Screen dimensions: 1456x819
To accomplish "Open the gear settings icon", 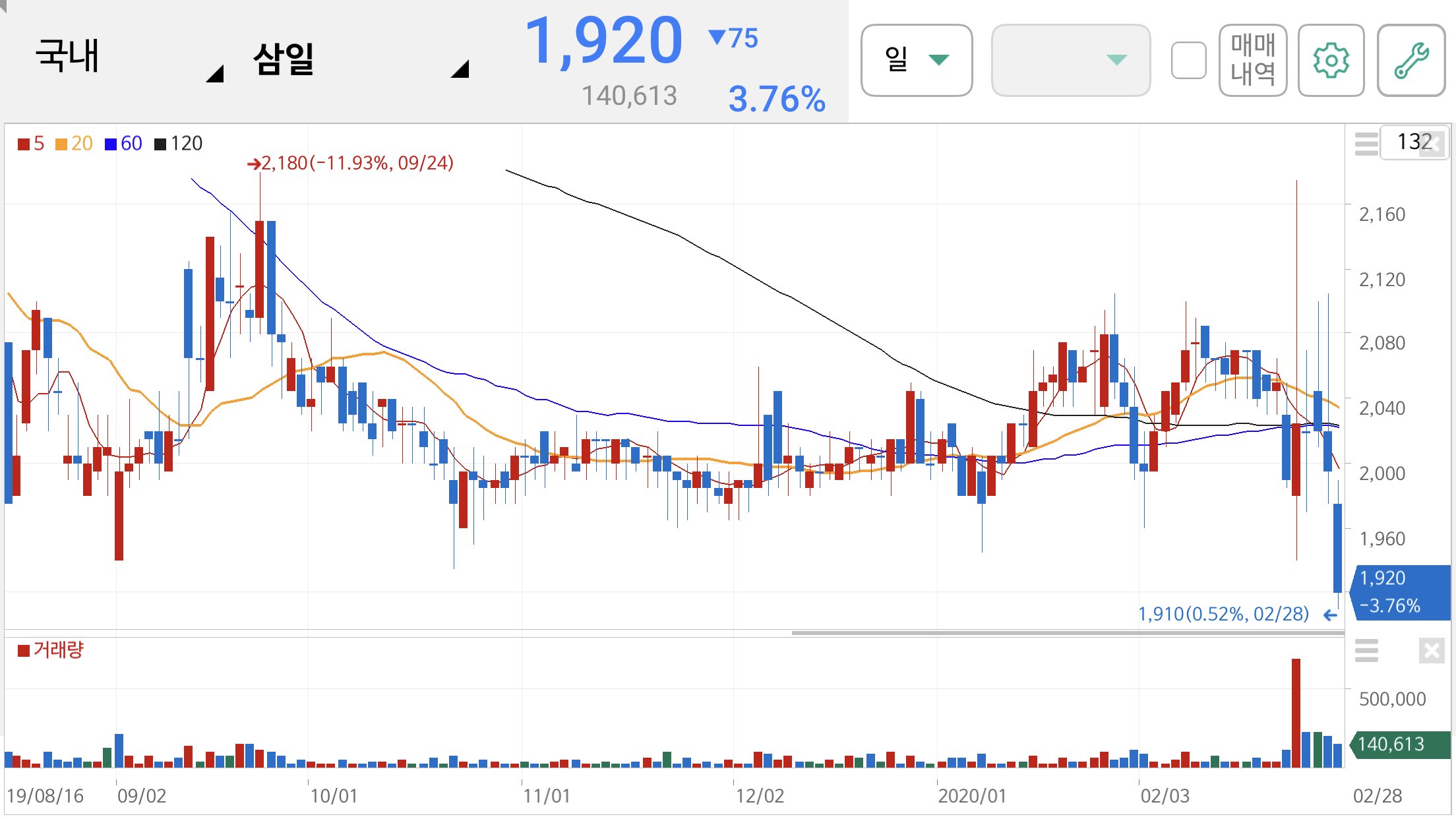I will (x=1331, y=61).
